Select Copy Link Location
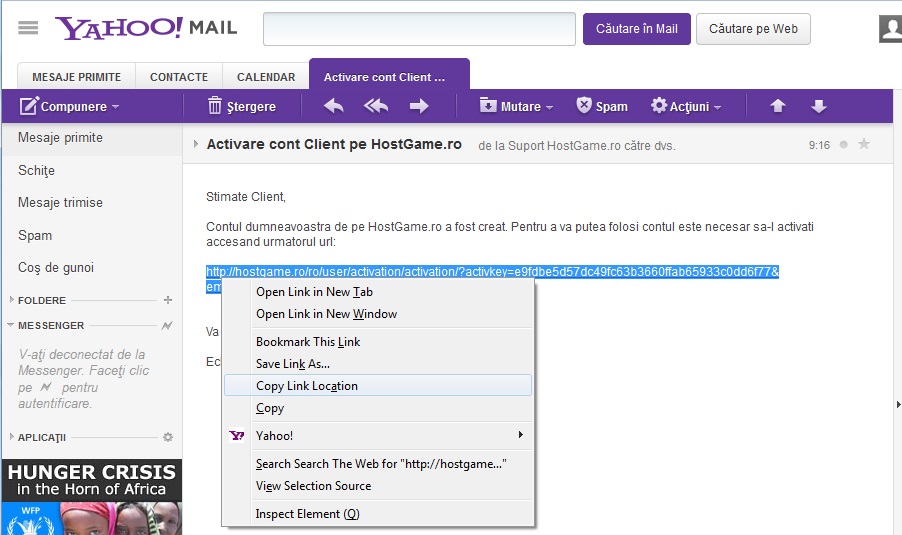Viewport: 902px width, 535px height. click(x=377, y=385)
